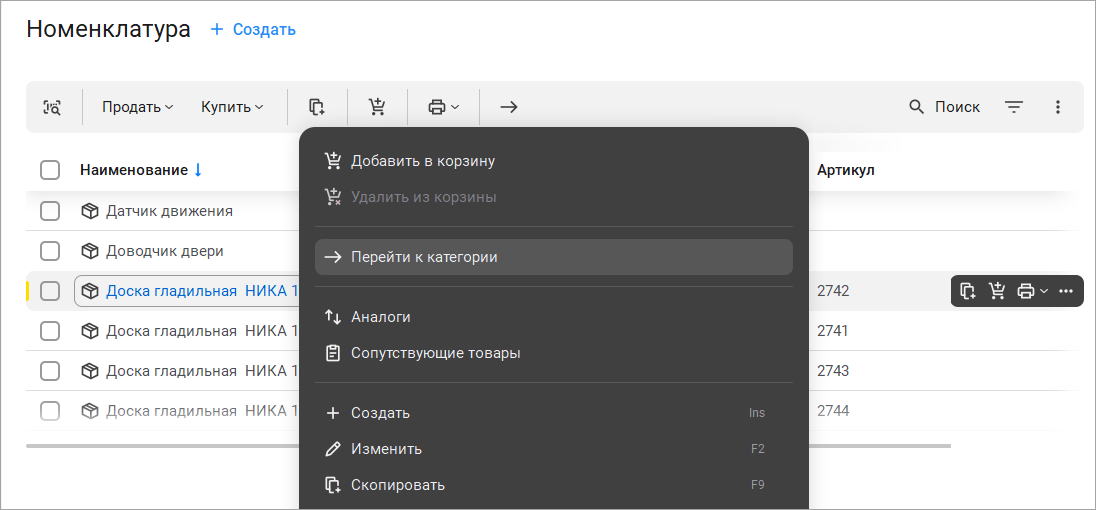This screenshot has height=510, width=1096.
Task: Toggle the select-all header checkbox
Action: pyautogui.click(x=50, y=170)
